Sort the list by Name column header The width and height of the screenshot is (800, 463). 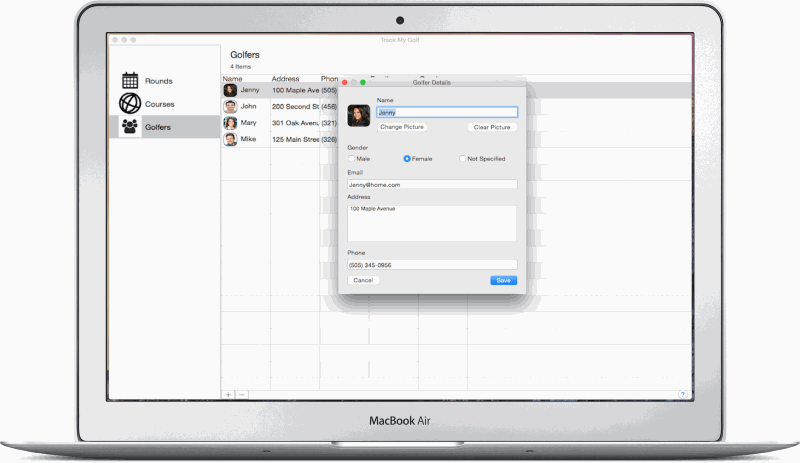click(232, 78)
